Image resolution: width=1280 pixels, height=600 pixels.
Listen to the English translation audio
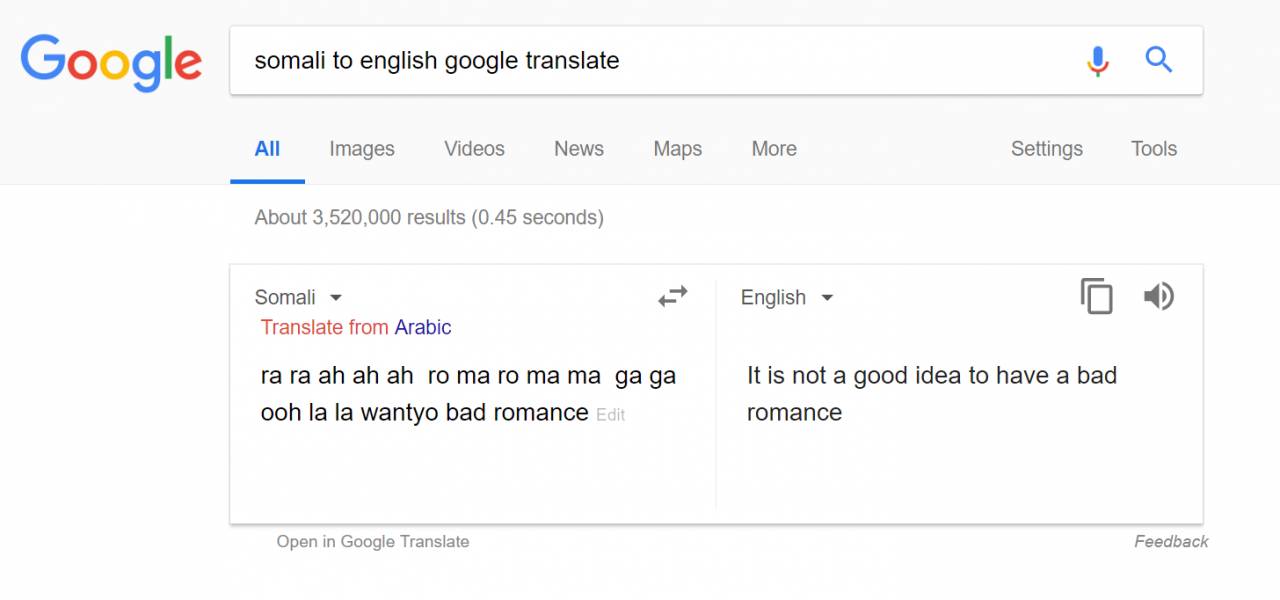[x=1159, y=297]
